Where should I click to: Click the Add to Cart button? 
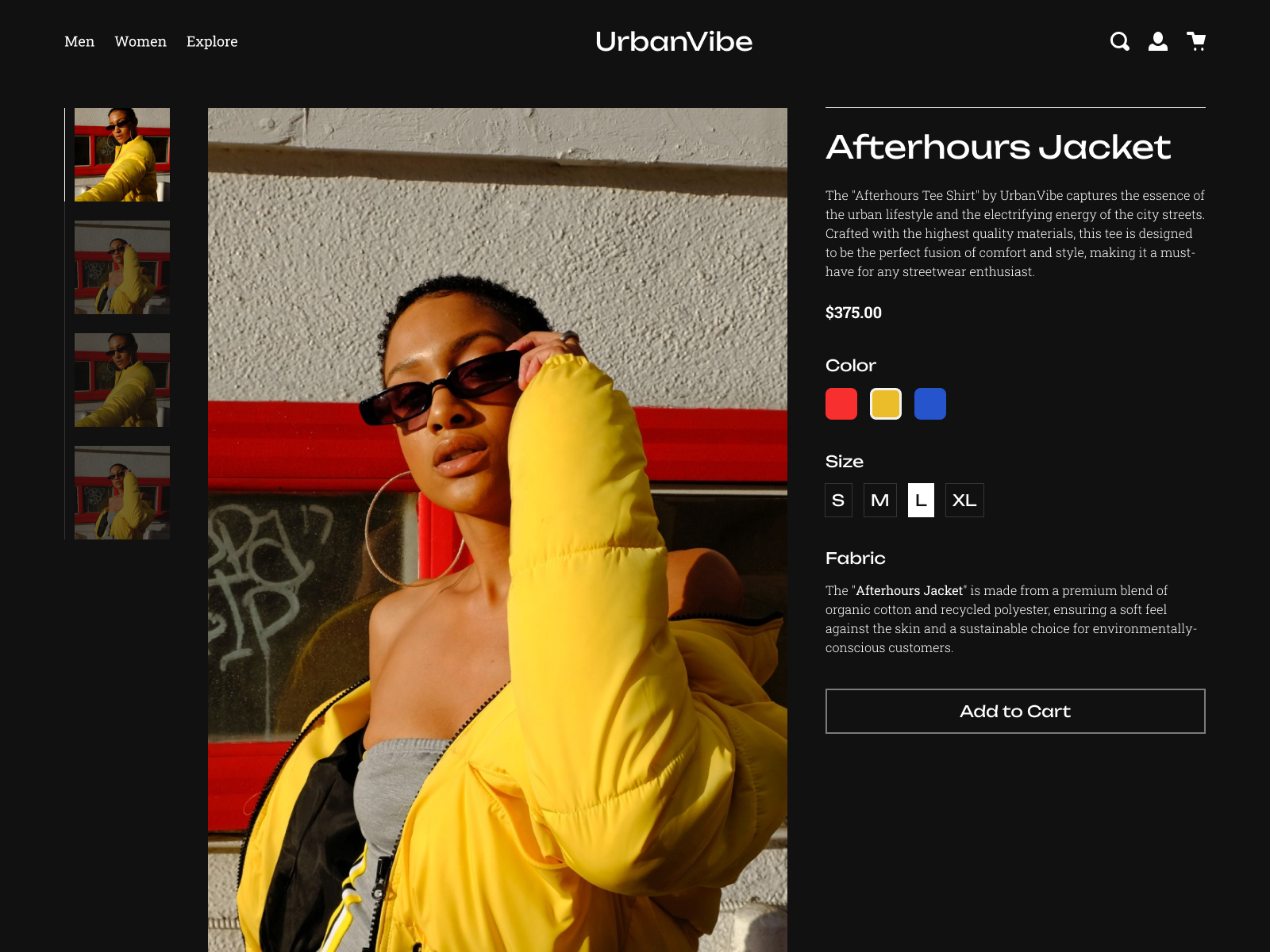pos(1015,711)
